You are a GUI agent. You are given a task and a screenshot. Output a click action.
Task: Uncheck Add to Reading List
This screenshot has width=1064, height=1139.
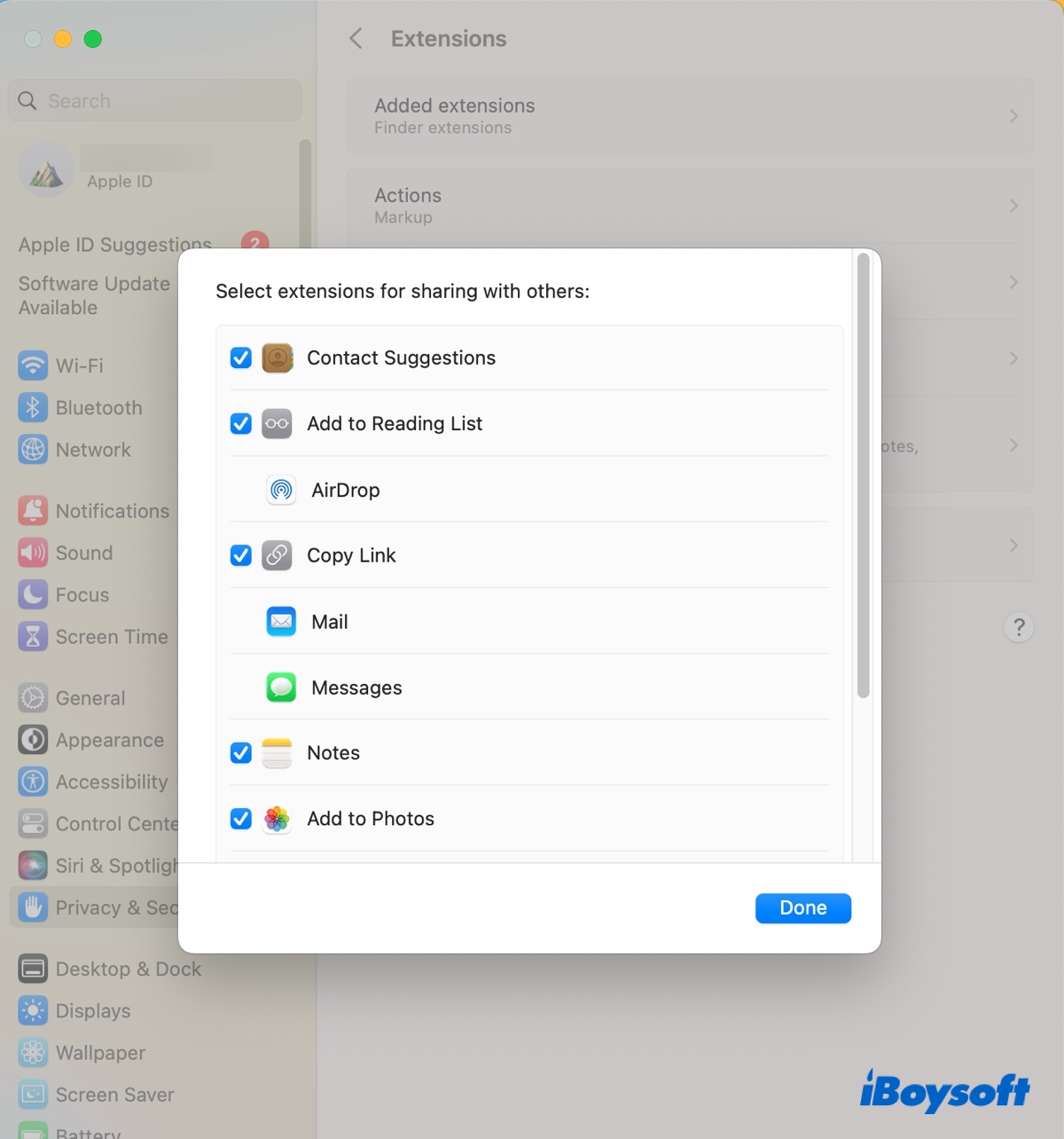point(240,423)
